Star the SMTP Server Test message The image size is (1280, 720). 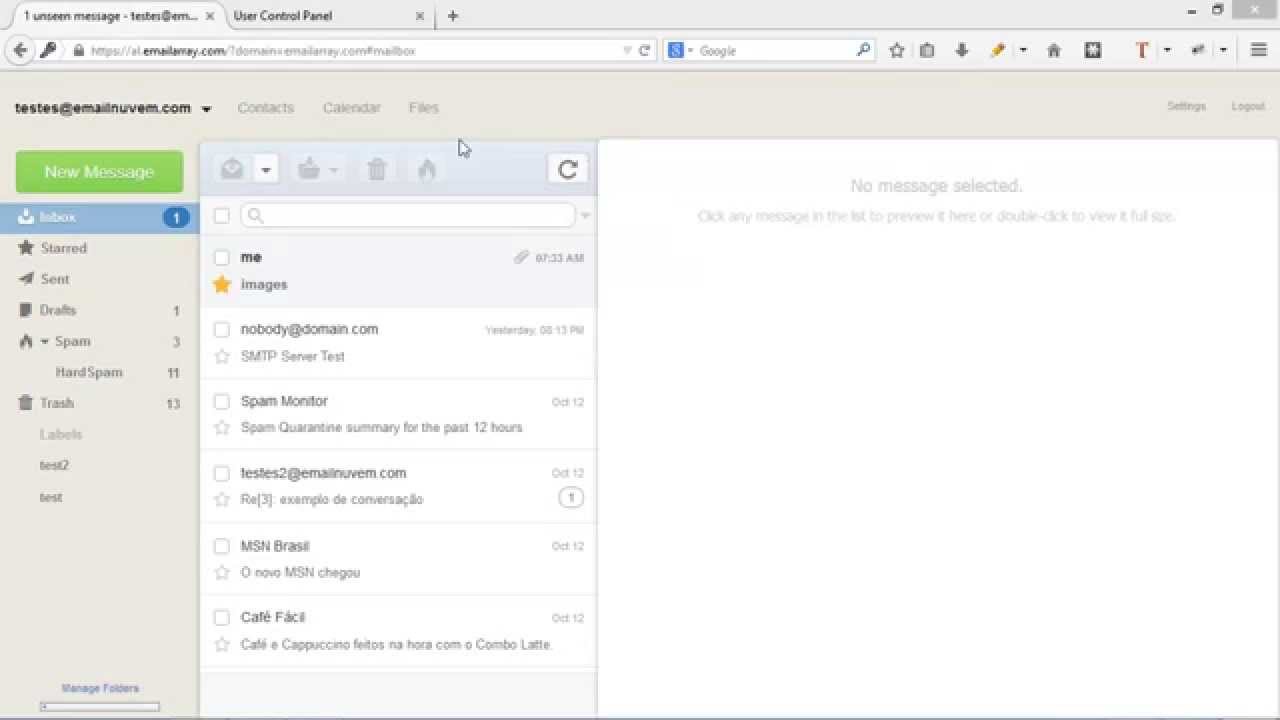(x=222, y=356)
